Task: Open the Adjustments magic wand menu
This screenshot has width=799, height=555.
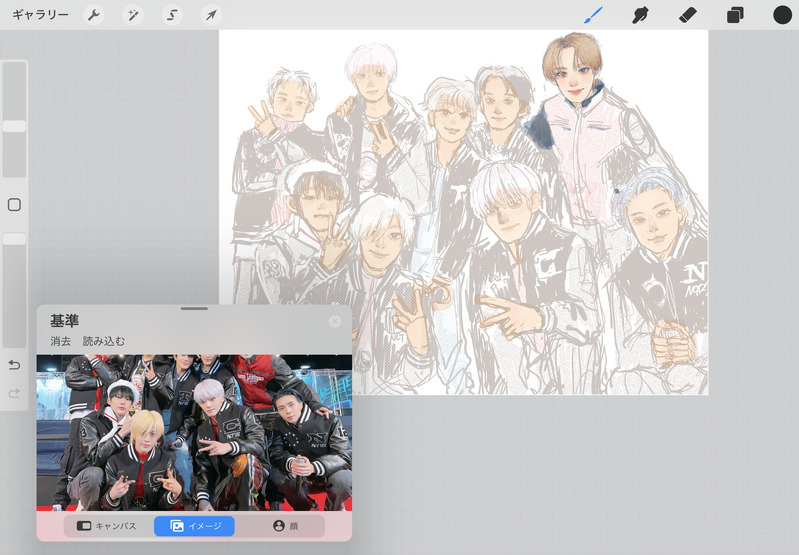Action: [133, 15]
